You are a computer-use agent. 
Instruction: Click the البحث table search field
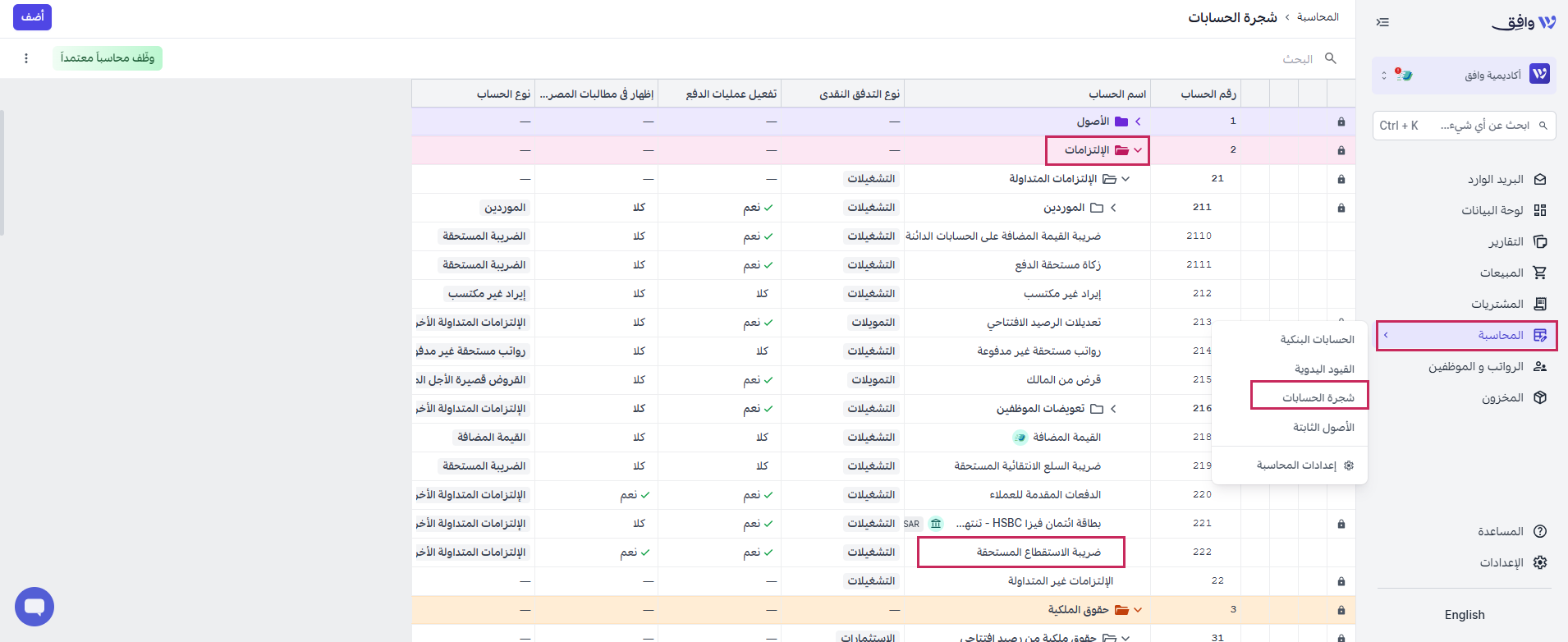pos(1298,59)
